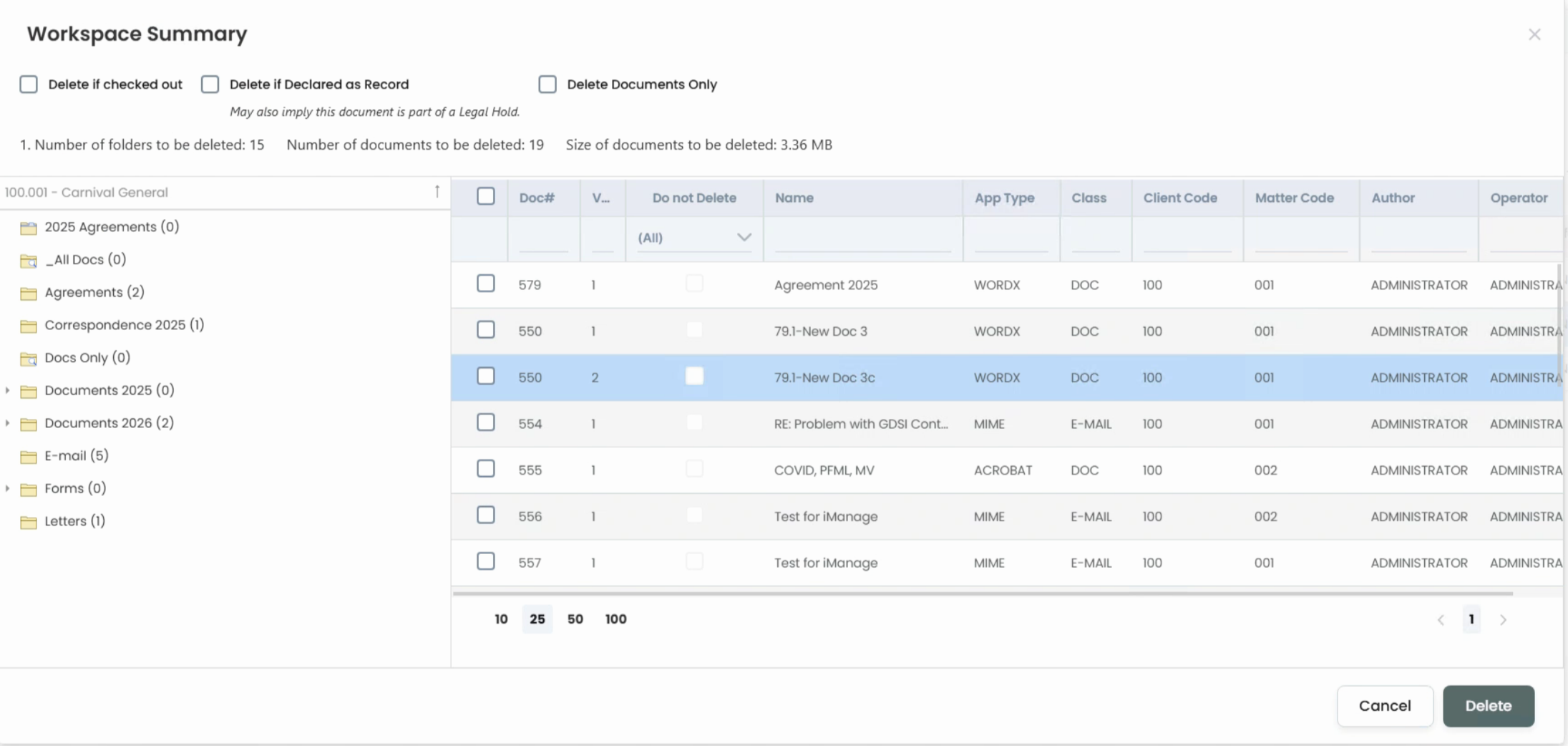The width and height of the screenshot is (1568, 746).
Task: Go to the previous page arrow
Action: (x=1441, y=620)
